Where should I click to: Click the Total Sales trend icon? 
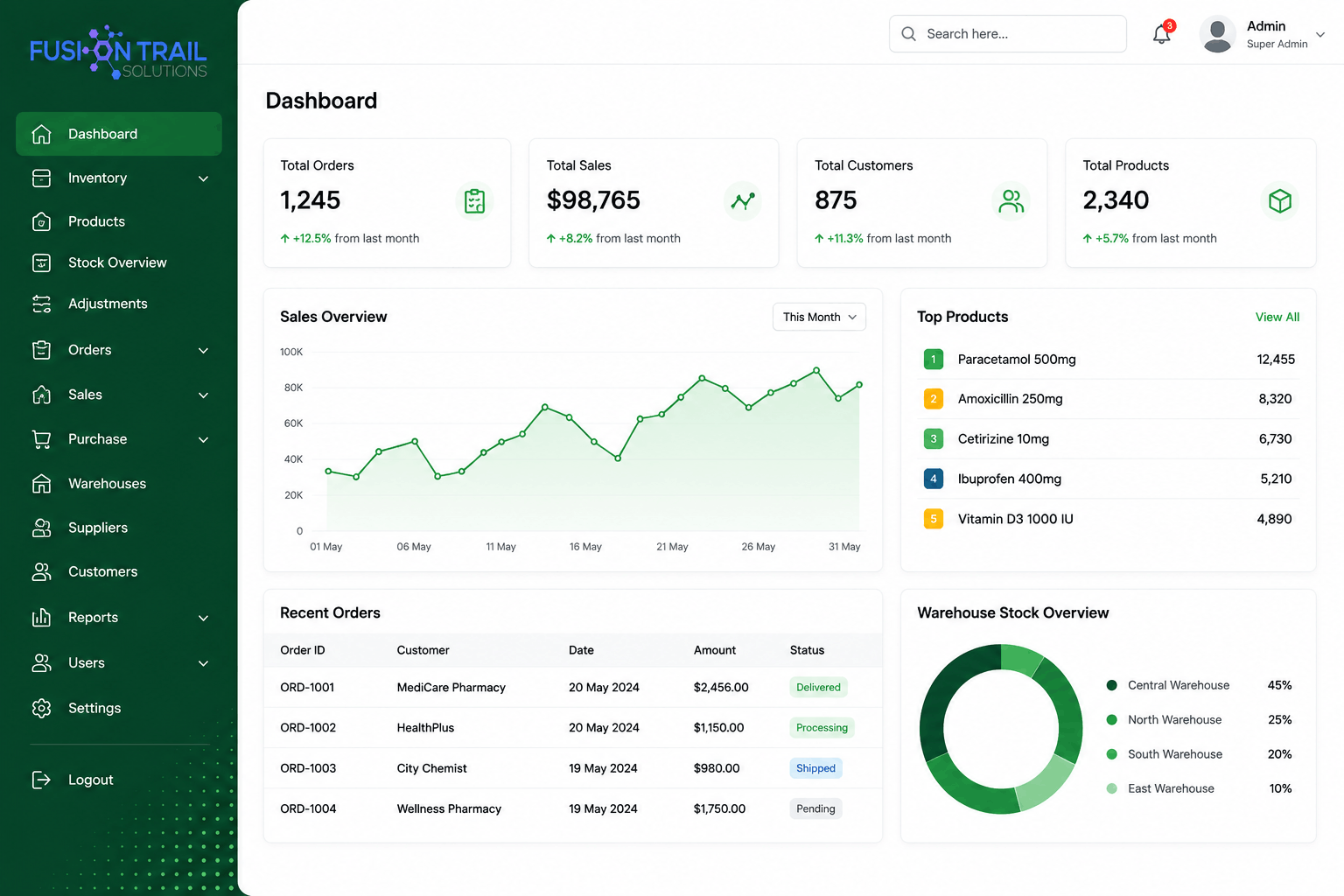pyautogui.click(x=743, y=201)
